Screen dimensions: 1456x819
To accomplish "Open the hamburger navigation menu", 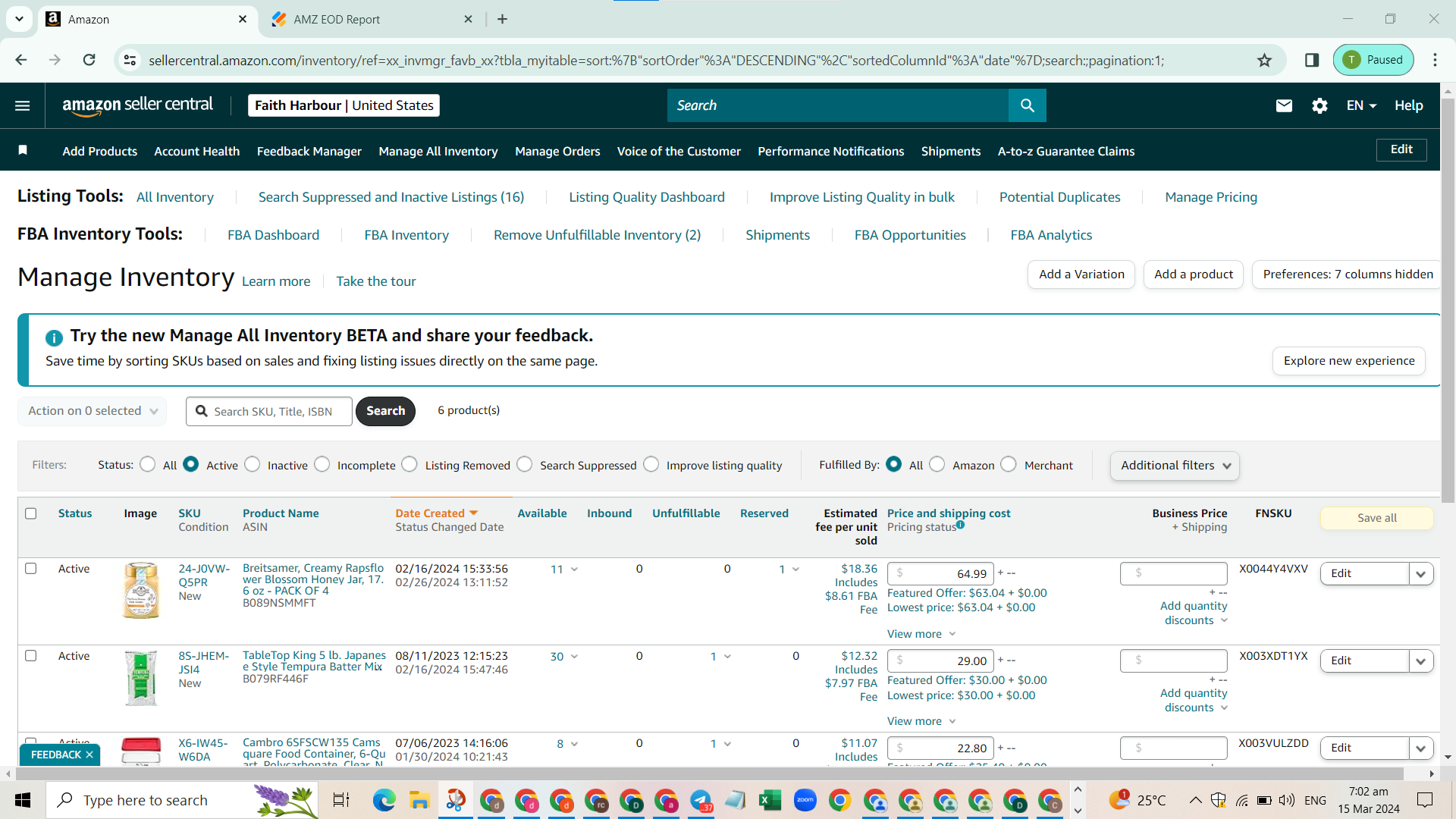I will 23,105.
